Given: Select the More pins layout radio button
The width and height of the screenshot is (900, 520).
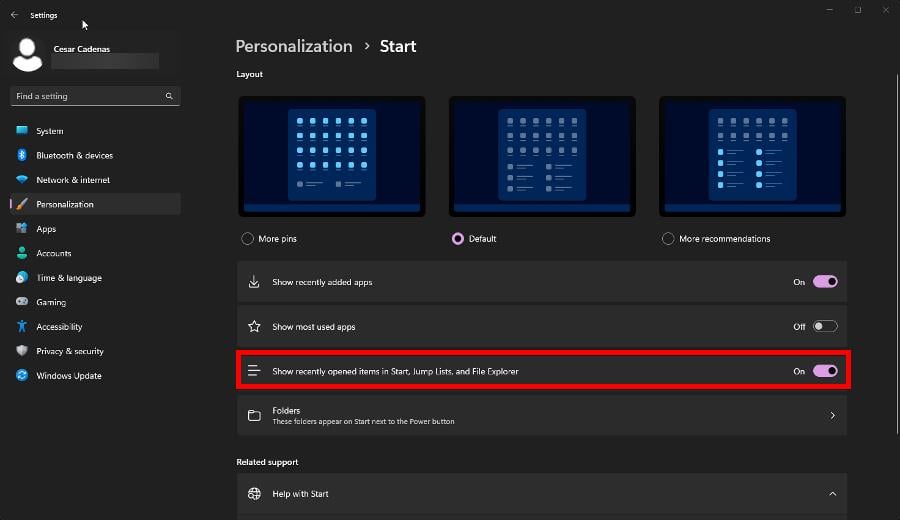Looking at the screenshot, I should click(x=247, y=239).
